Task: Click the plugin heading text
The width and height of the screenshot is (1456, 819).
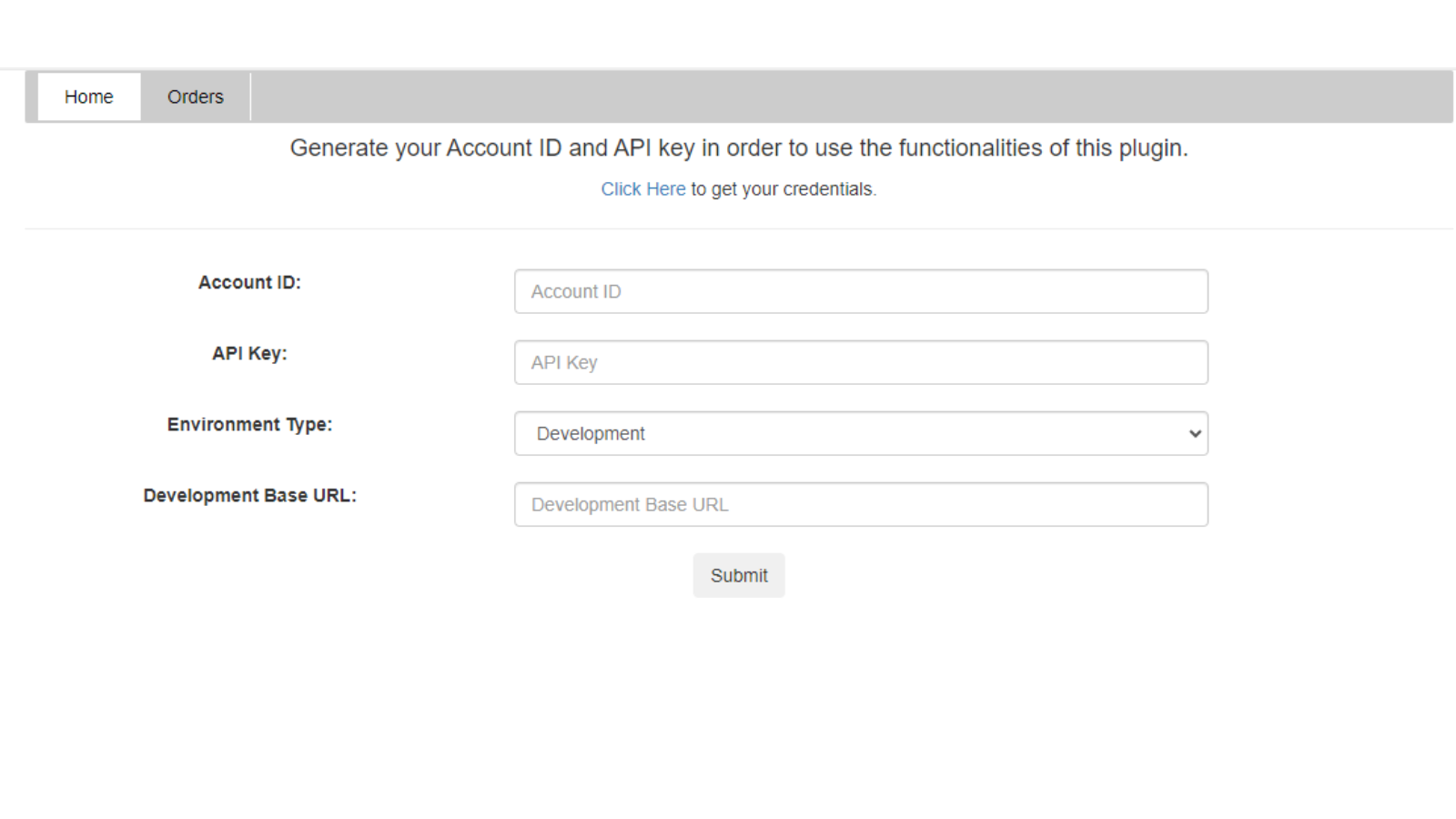Action: coord(738,147)
